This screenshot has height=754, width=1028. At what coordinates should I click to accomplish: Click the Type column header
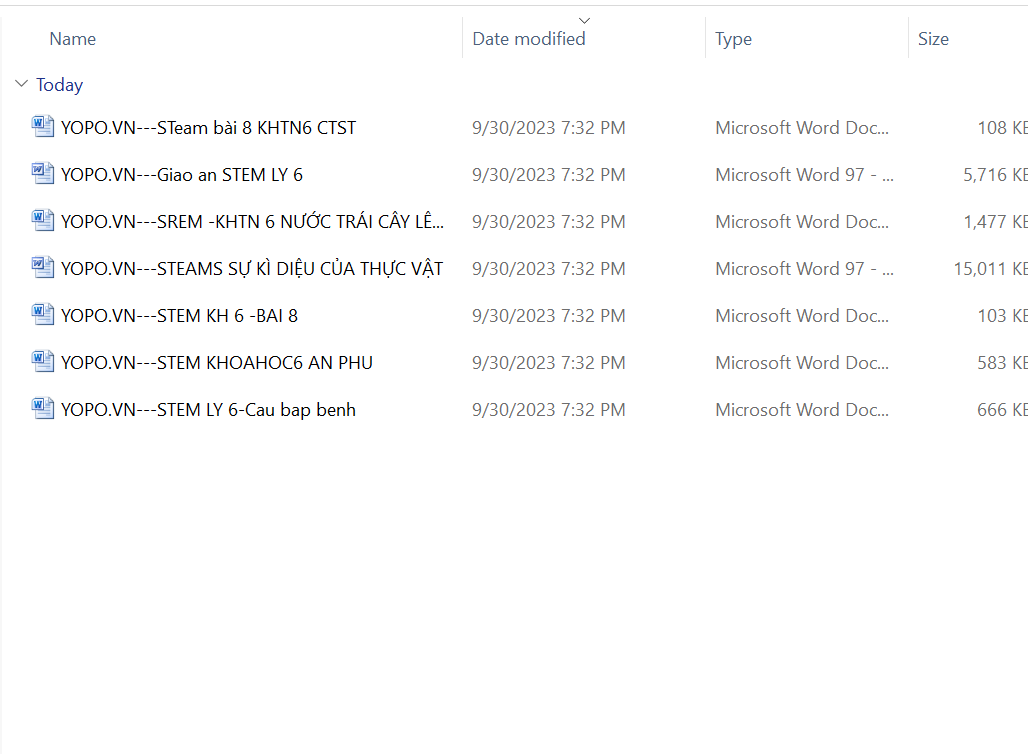coord(733,39)
